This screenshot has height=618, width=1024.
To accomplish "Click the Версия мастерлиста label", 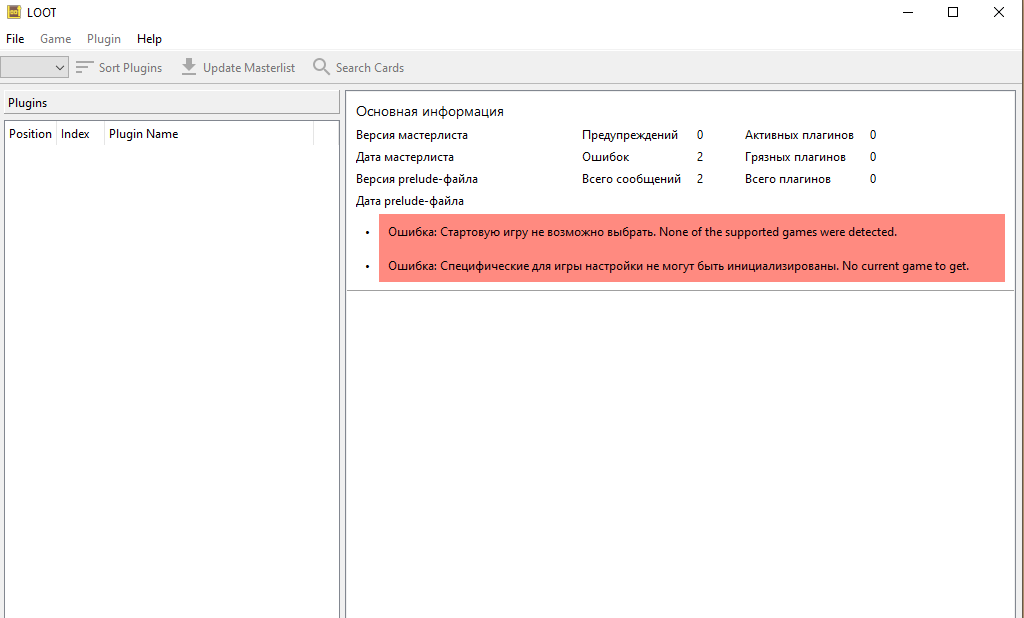I will click(x=411, y=135).
